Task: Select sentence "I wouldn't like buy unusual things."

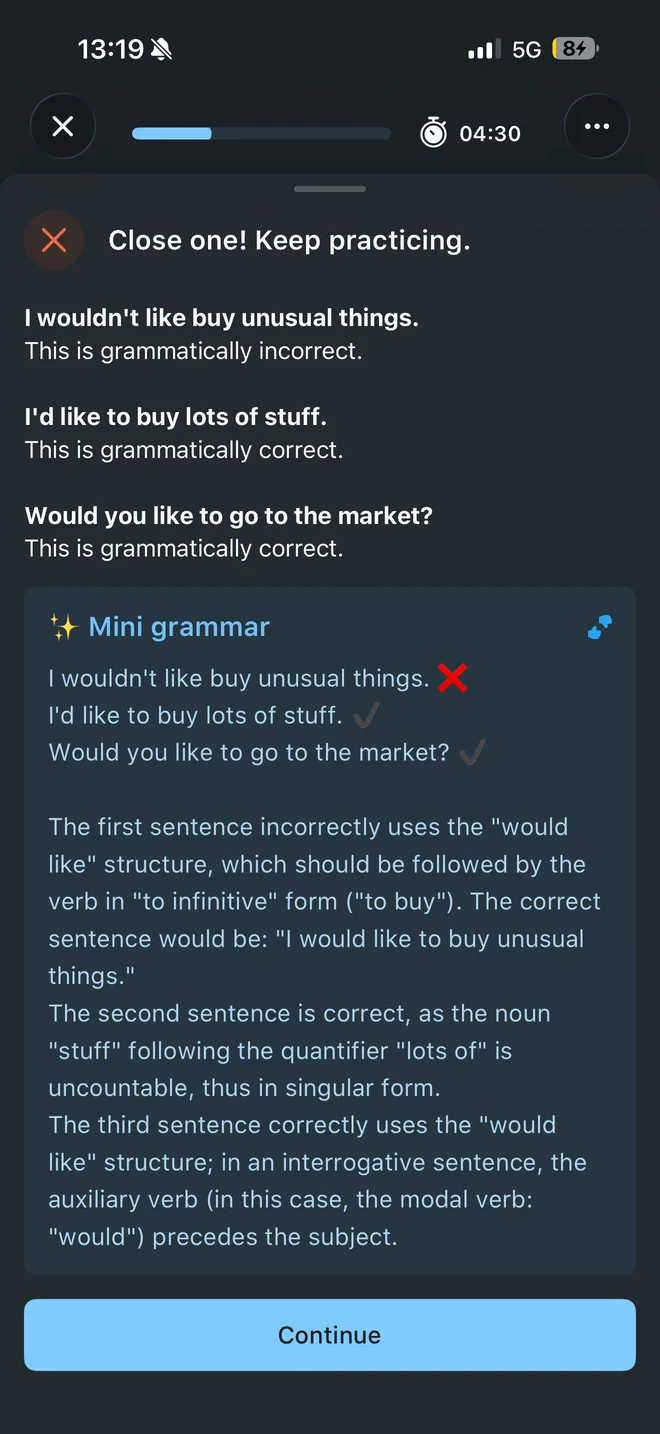Action: 222,318
